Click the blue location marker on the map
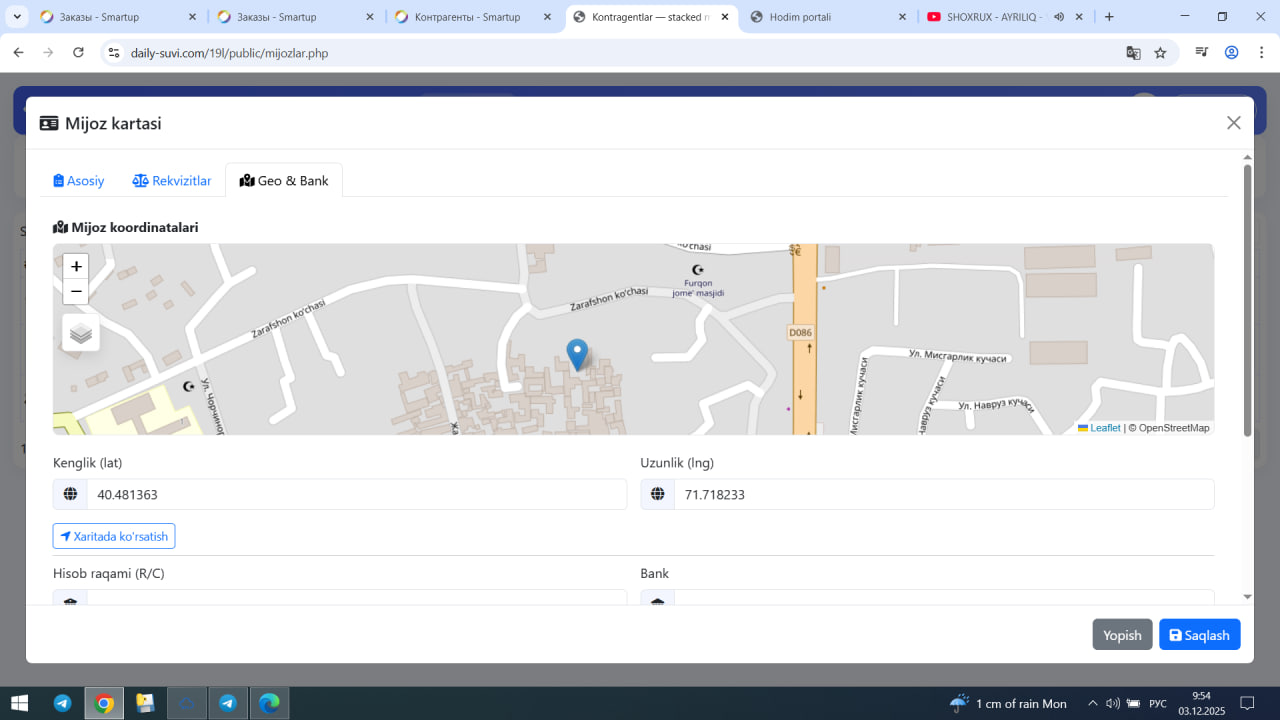The image size is (1280, 720). coord(577,355)
